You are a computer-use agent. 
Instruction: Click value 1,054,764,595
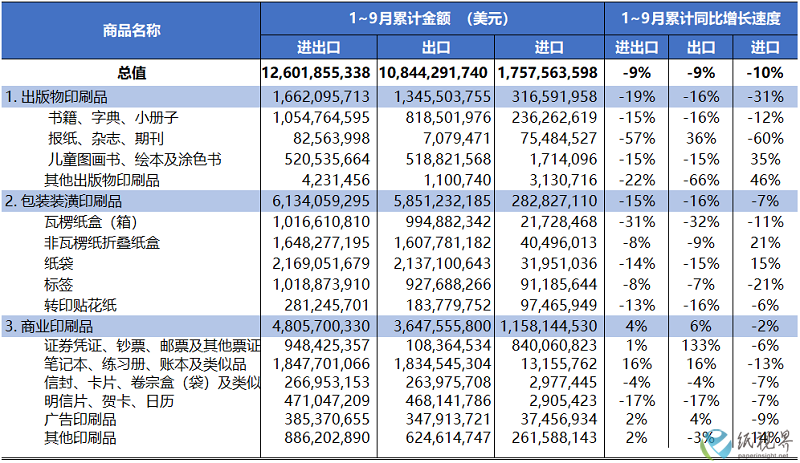321,118
